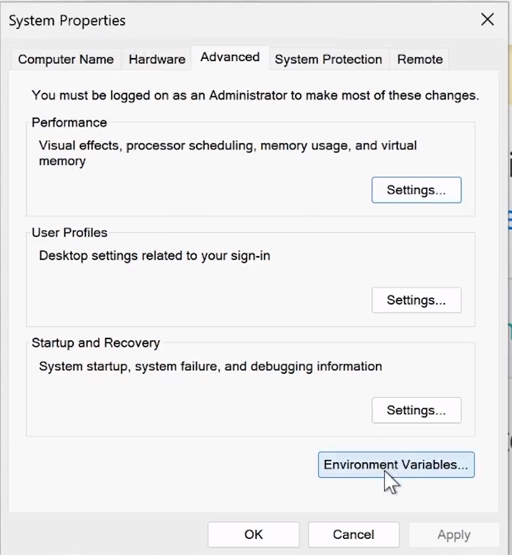
Task: Click the Startup and Recovery group heading
Action: click(96, 343)
